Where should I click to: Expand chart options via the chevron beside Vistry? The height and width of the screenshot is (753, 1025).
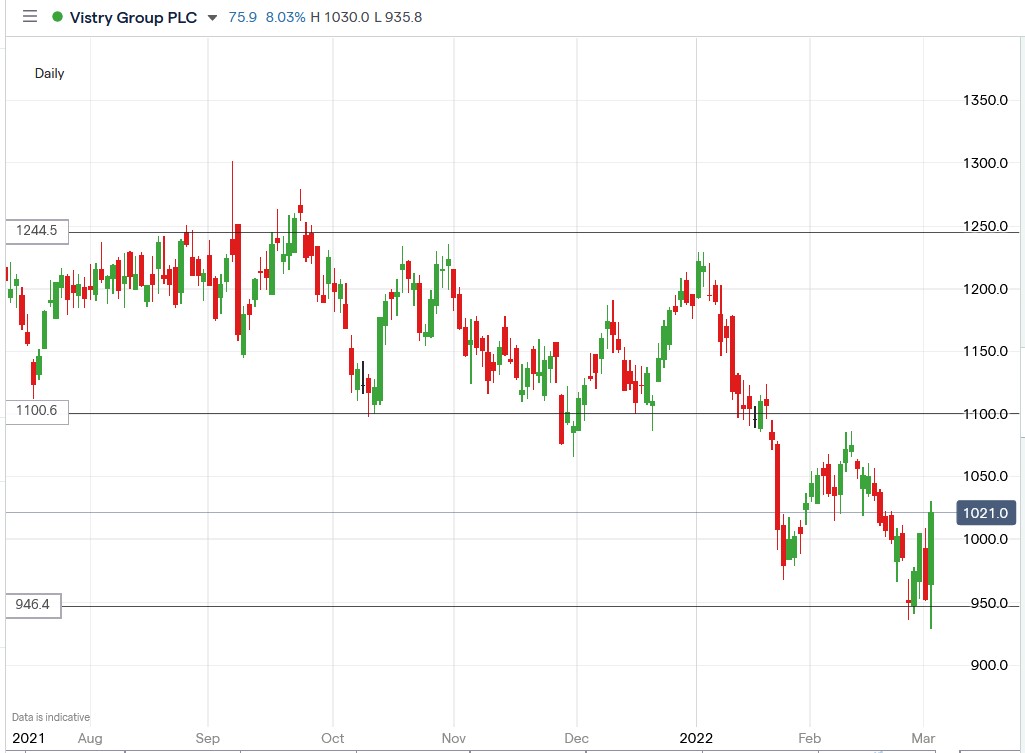pos(211,17)
